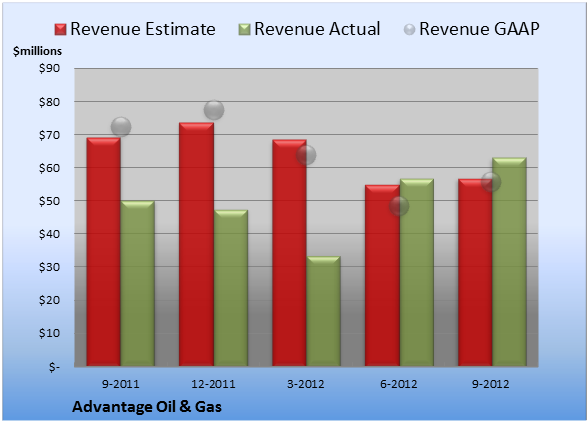Click the 9-2012 quarter label
Viewport: 588px width, 422px height.
pyautogui.click(x=491, y=384)
